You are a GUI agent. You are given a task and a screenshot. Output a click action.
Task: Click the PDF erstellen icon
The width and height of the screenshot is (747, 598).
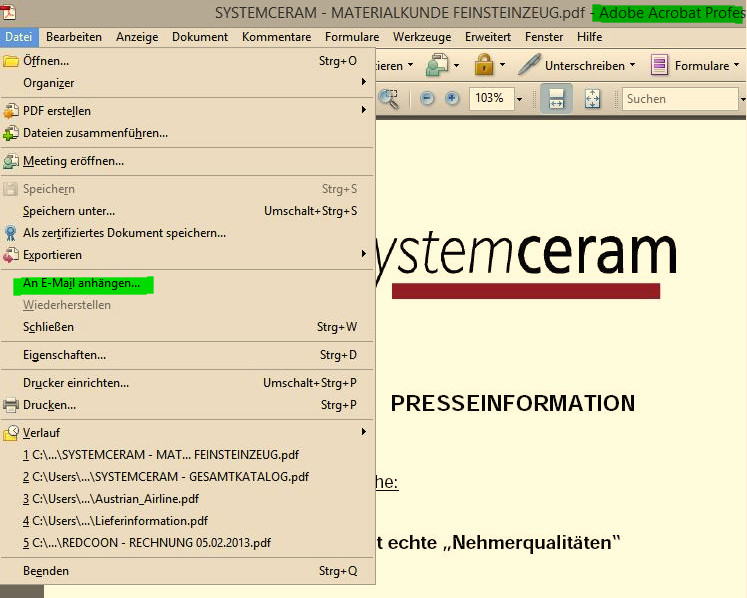click(11, 111)
